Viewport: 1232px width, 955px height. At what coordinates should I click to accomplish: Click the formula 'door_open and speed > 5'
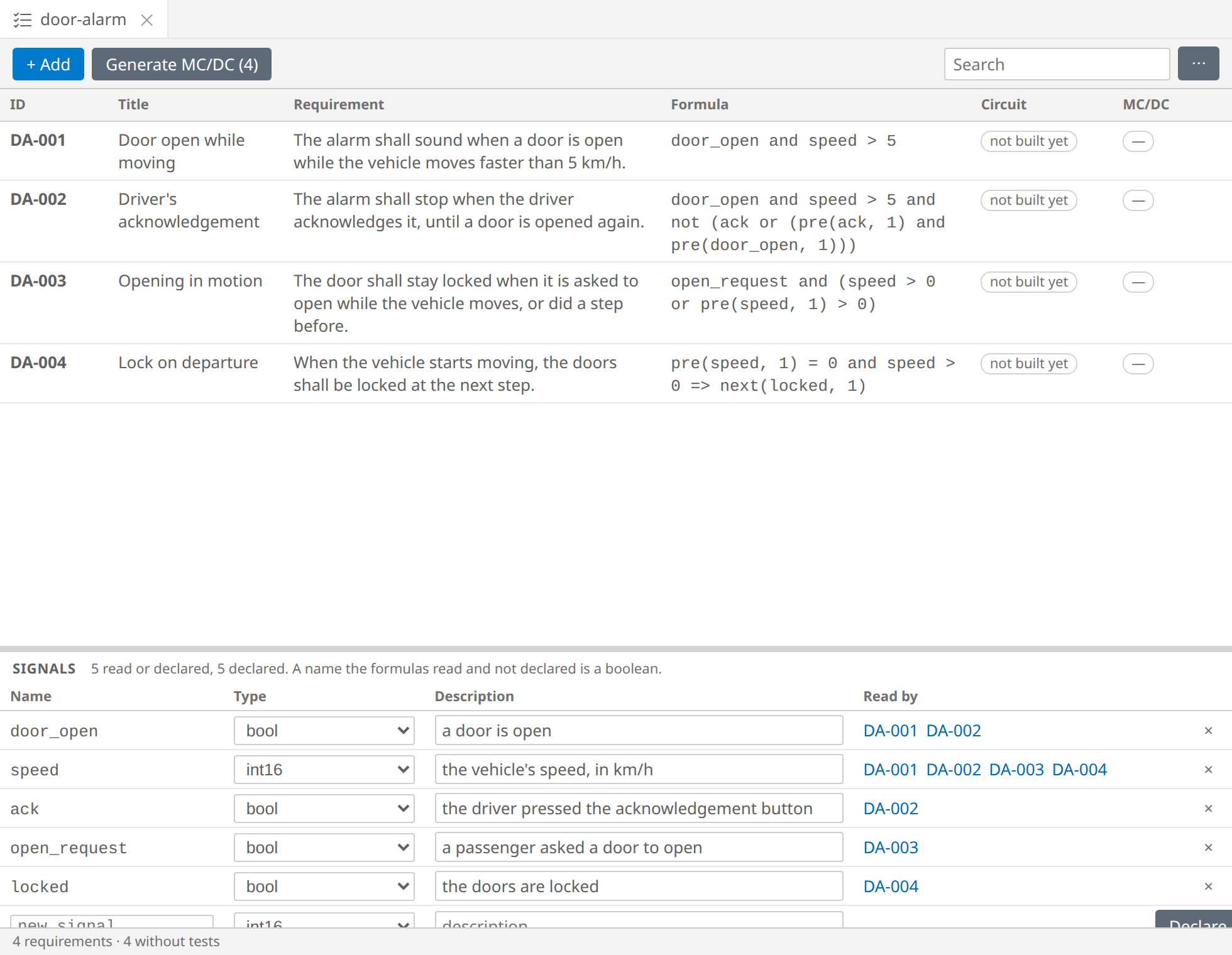783,141
